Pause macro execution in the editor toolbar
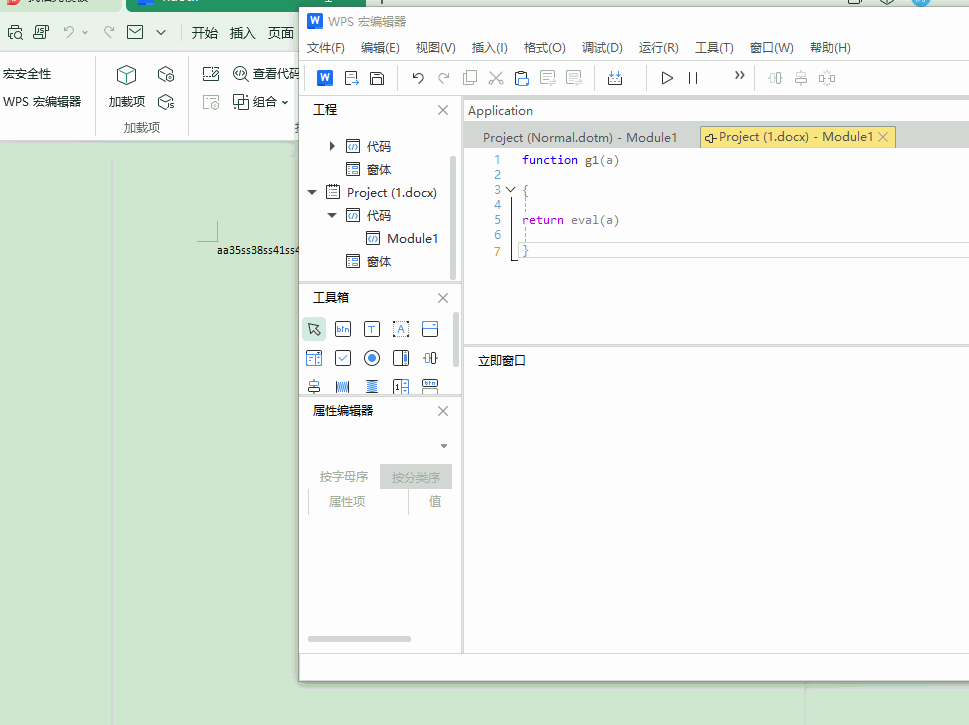 tap(693, 78)
